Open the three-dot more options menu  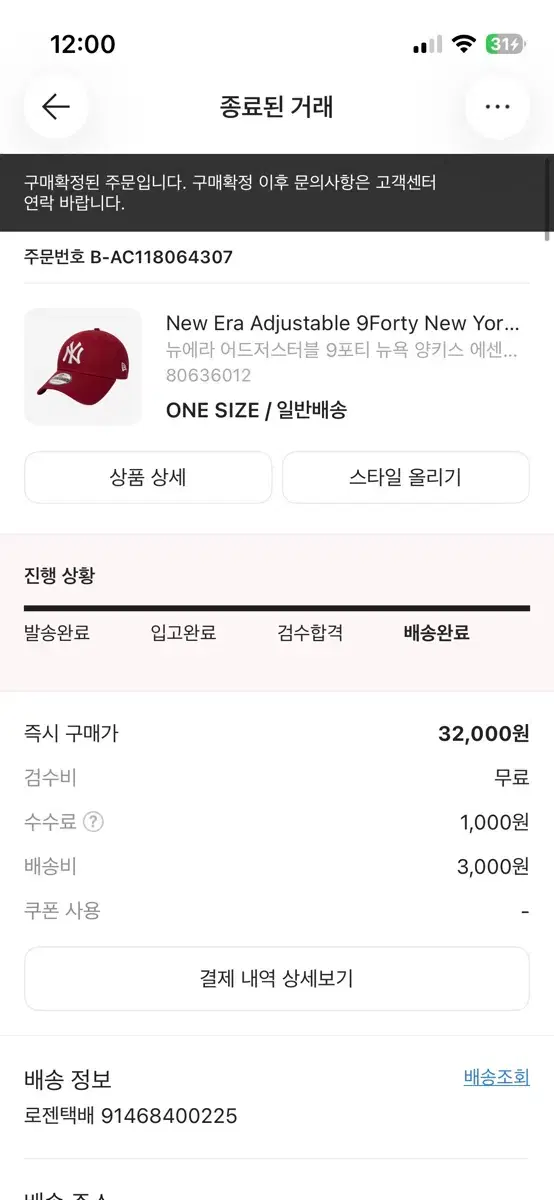(x=497, y=107)
